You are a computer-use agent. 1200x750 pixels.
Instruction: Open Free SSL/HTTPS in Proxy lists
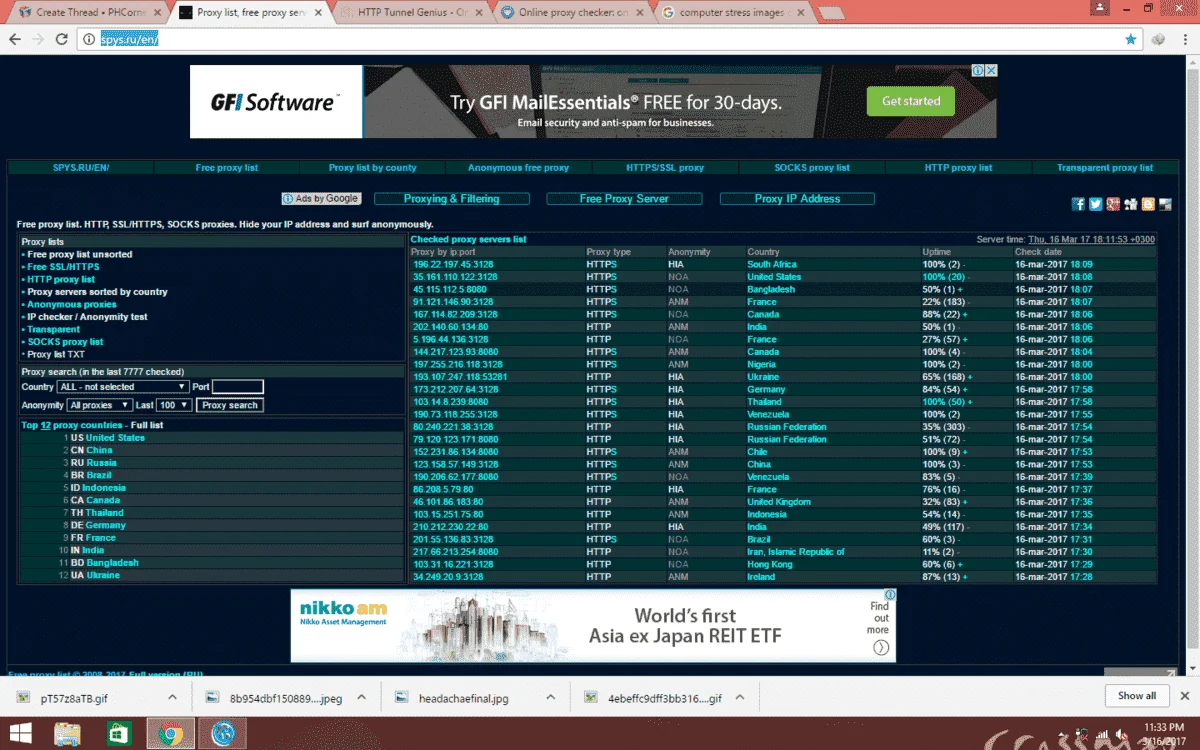(63, 267)
